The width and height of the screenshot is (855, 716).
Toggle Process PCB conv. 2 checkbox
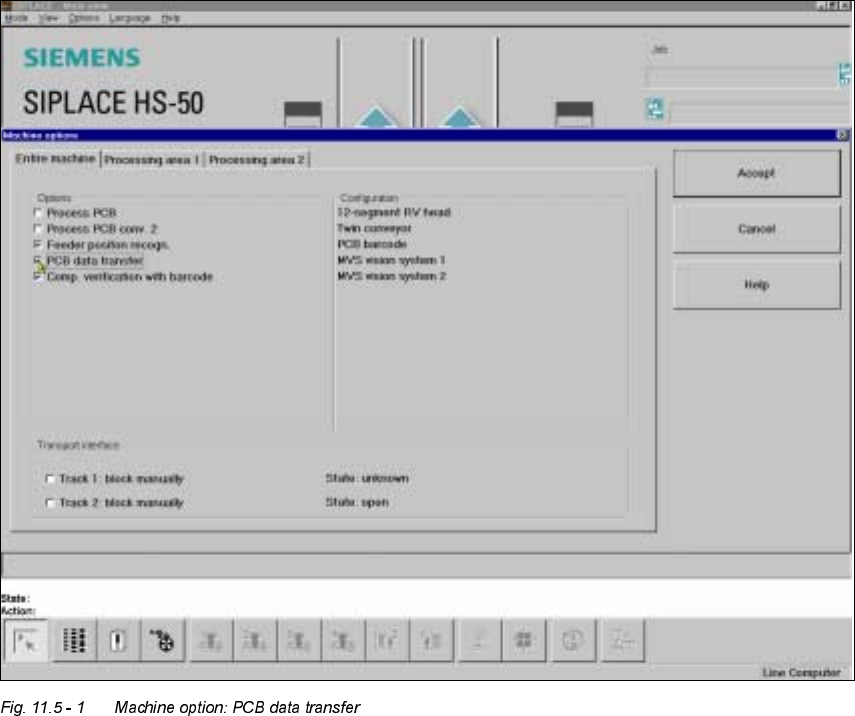click(x=38, y=228)
